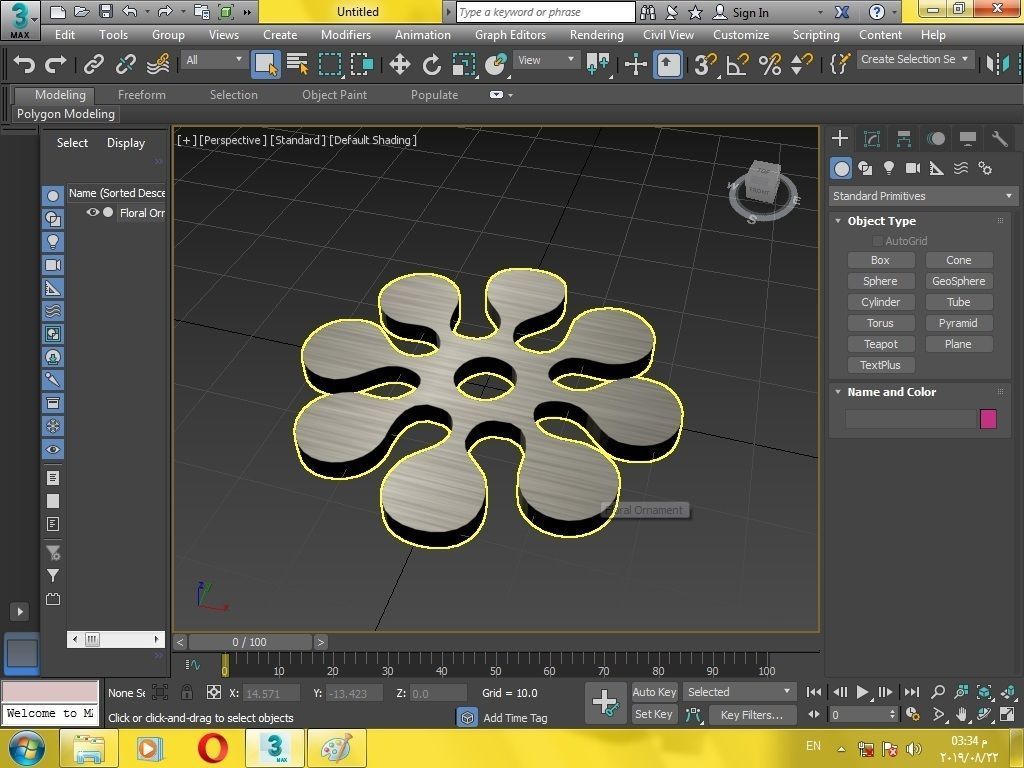Select the Shapes creation category icon

pos(865,168)
